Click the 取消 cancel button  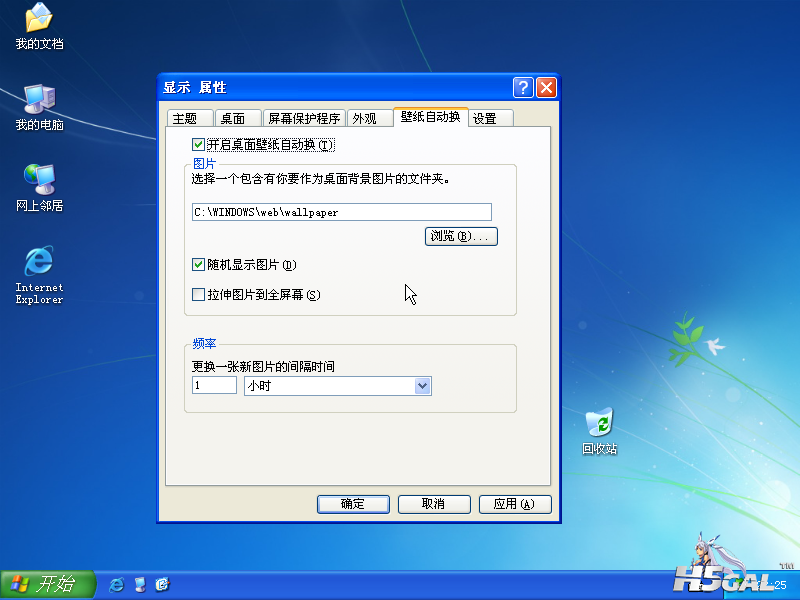point(434,504)
